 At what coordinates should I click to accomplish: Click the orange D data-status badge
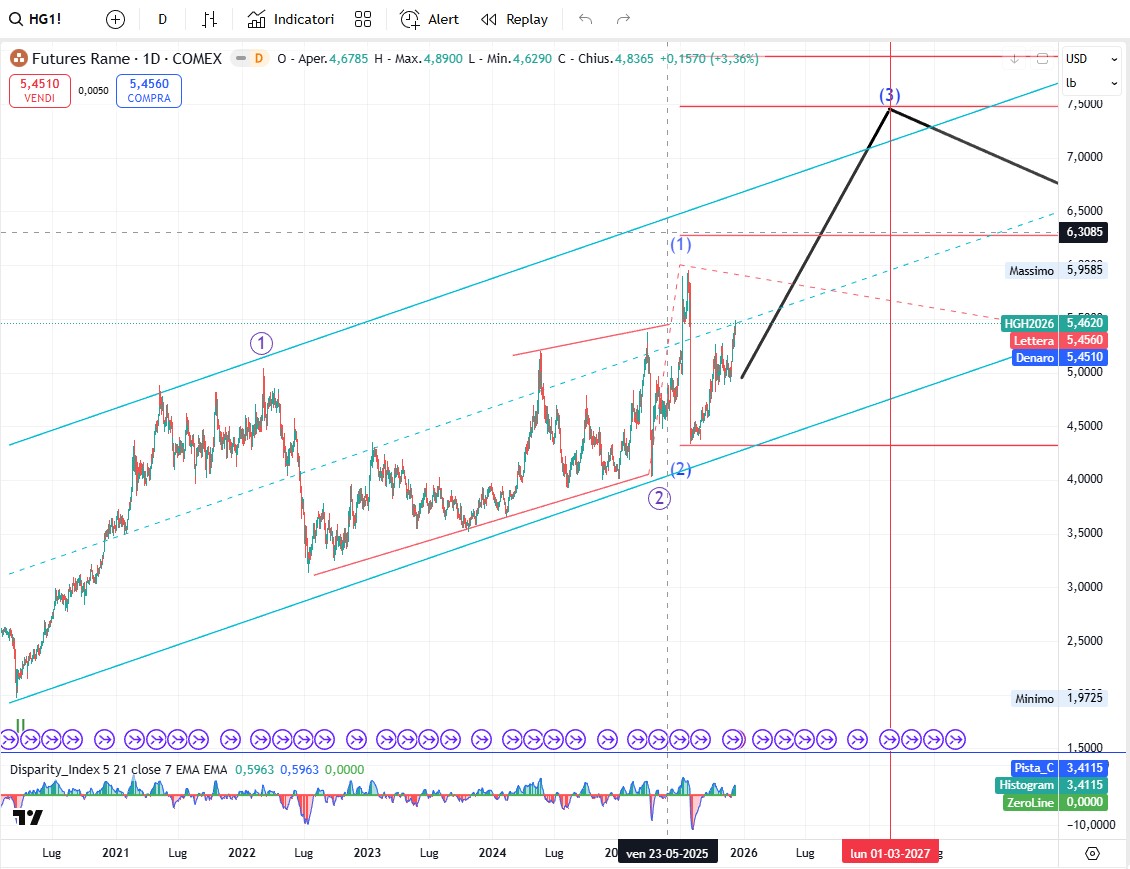coord(259,58)
